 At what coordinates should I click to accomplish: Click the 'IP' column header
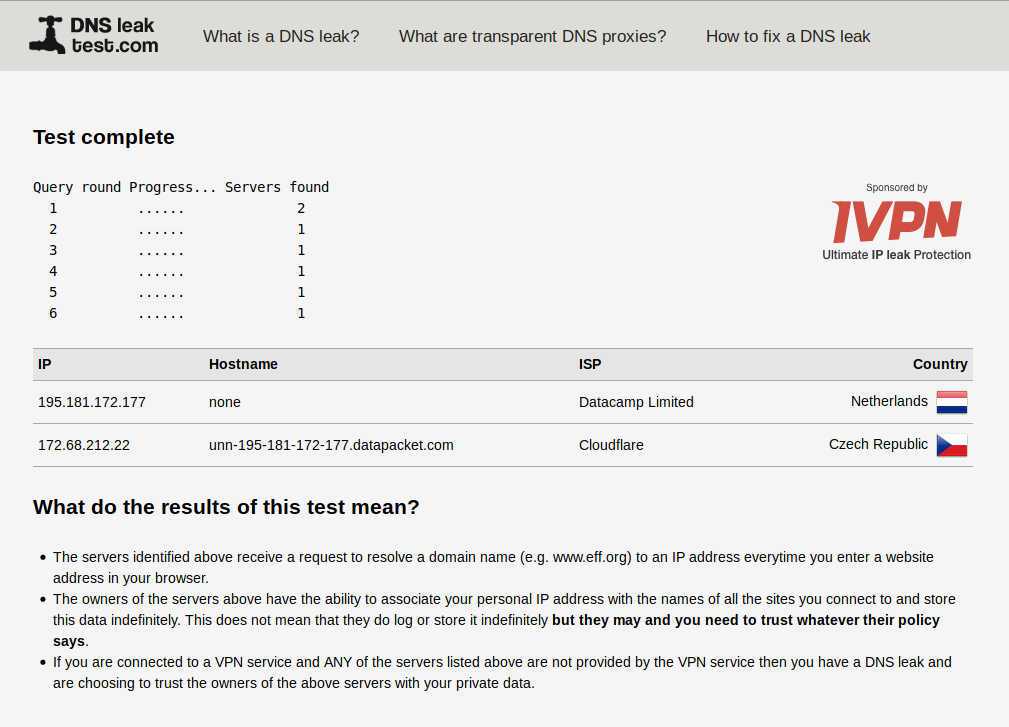coord(44,364)
